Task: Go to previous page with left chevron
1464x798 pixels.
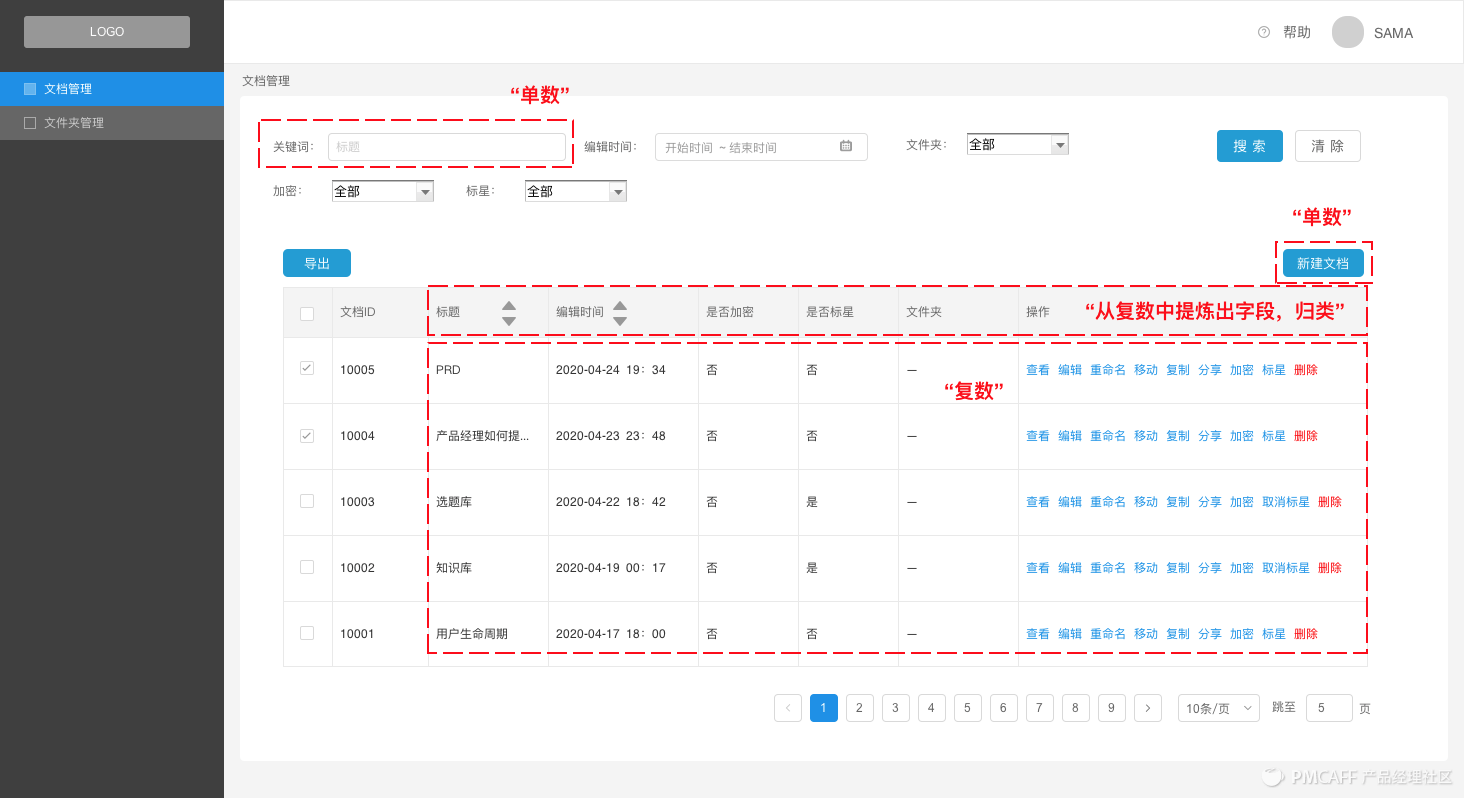Action: coord(788,708)
